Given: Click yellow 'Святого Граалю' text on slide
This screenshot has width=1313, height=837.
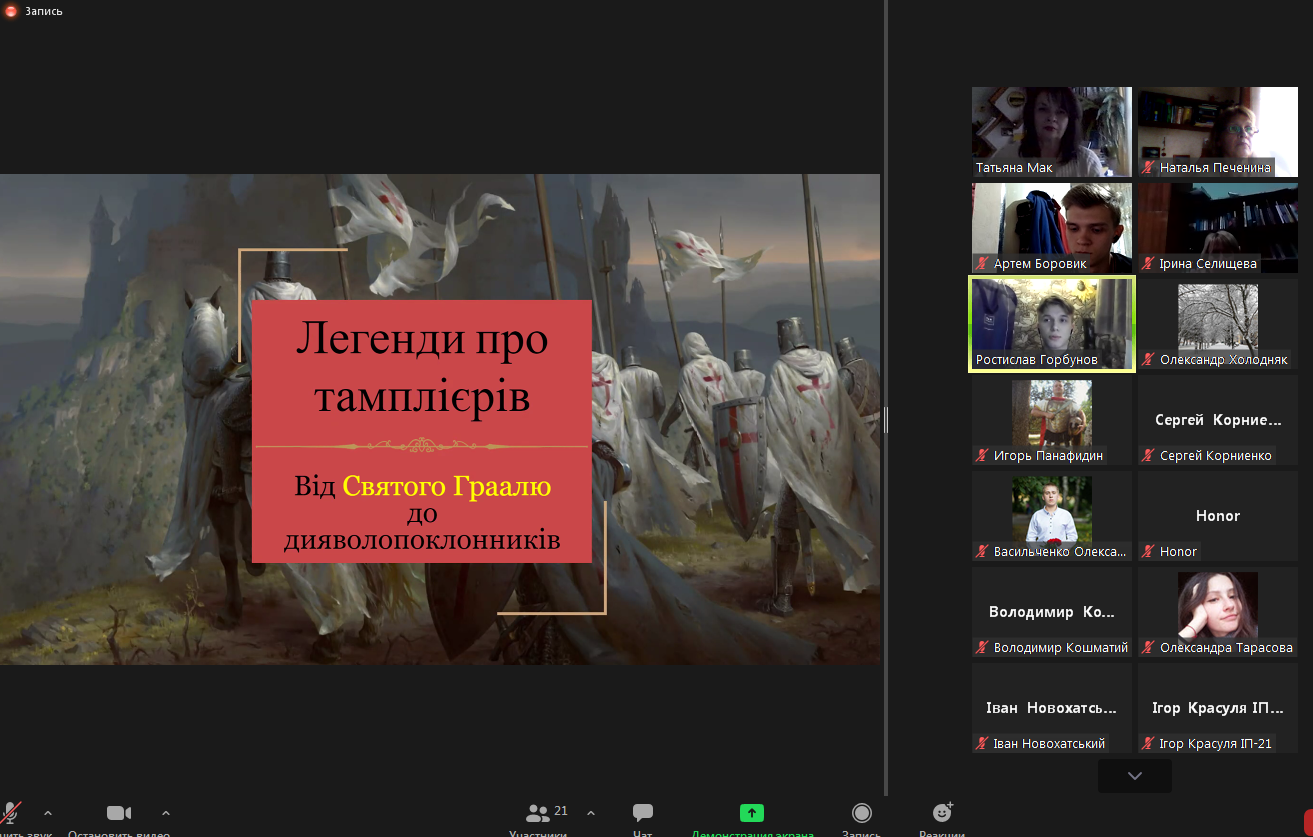Looking at the screenshot, I should tap(447, 488).
